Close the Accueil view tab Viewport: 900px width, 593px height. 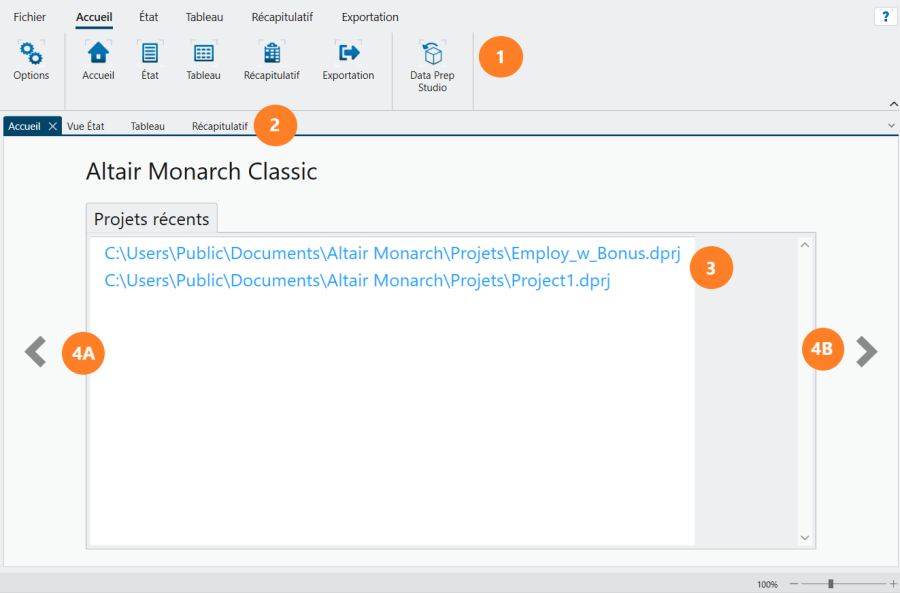click(x=52, y=126)
